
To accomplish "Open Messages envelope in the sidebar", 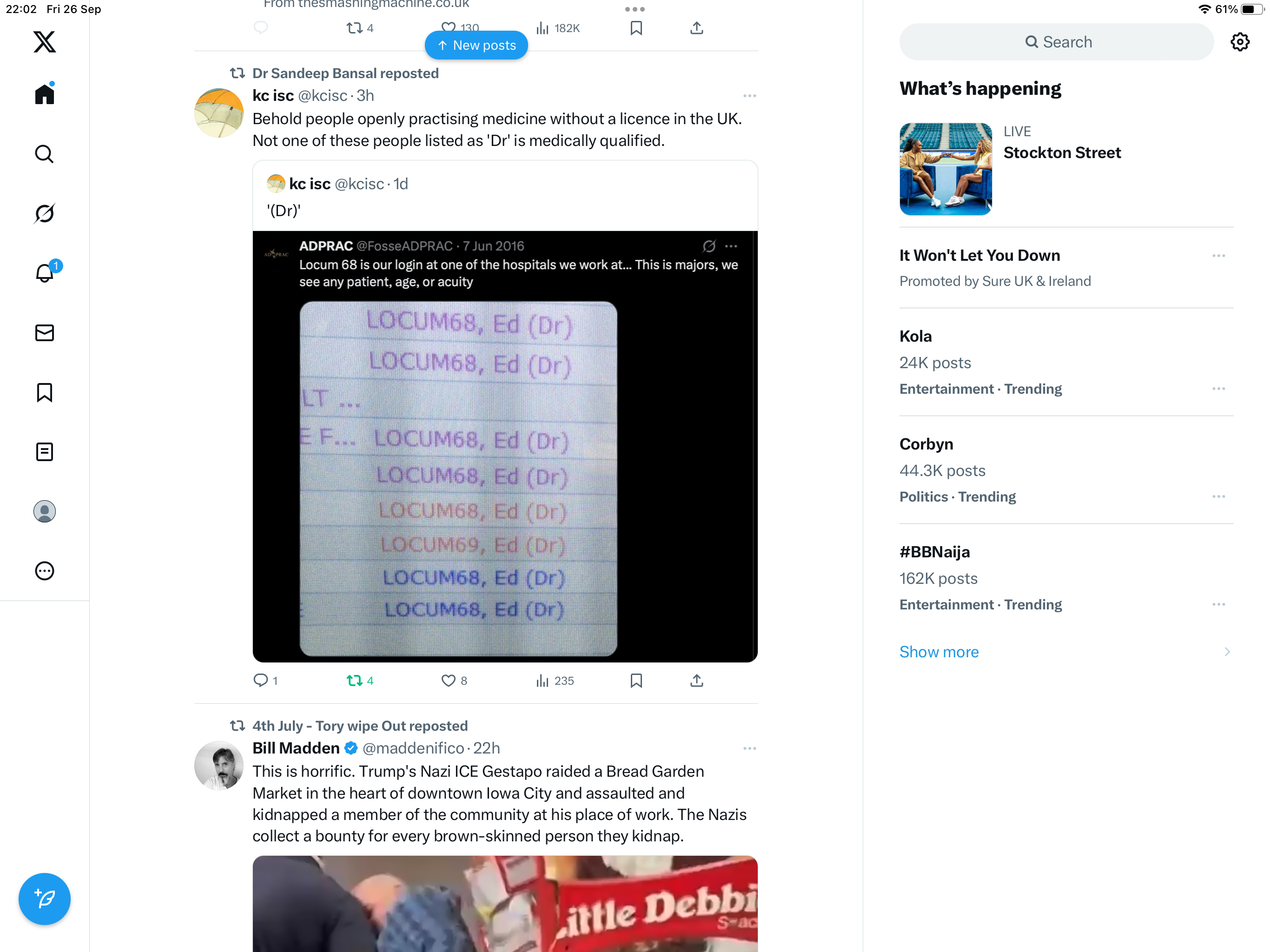I will pos(44,333).
